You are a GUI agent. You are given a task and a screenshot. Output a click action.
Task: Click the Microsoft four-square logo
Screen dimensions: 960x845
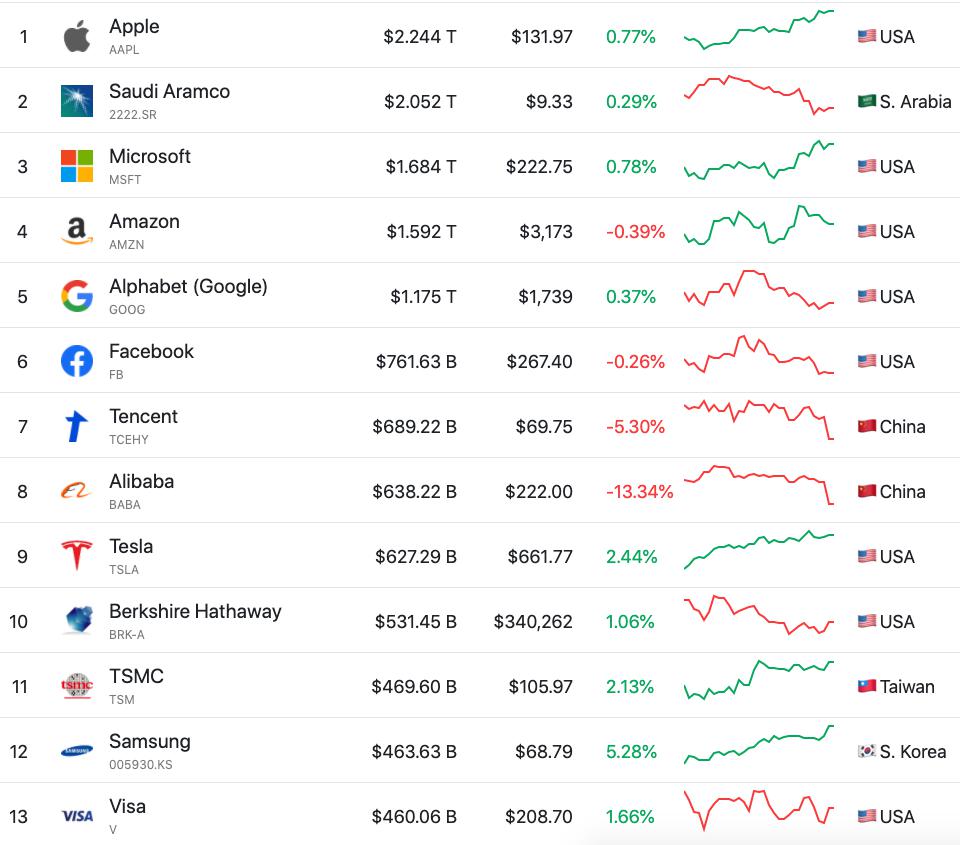click(x=77, y=166)
